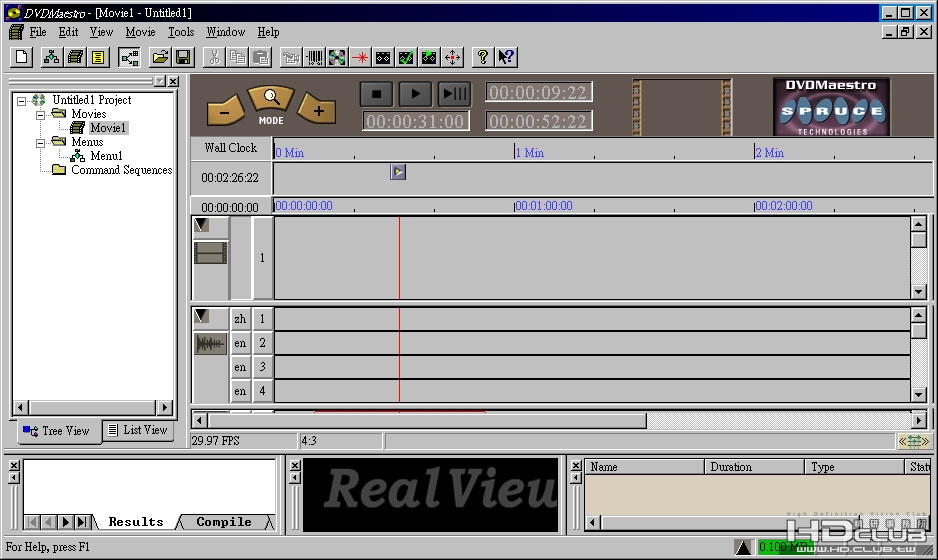Click the barcode toolbar icon
938x560 pixels.
pos(315,57)
